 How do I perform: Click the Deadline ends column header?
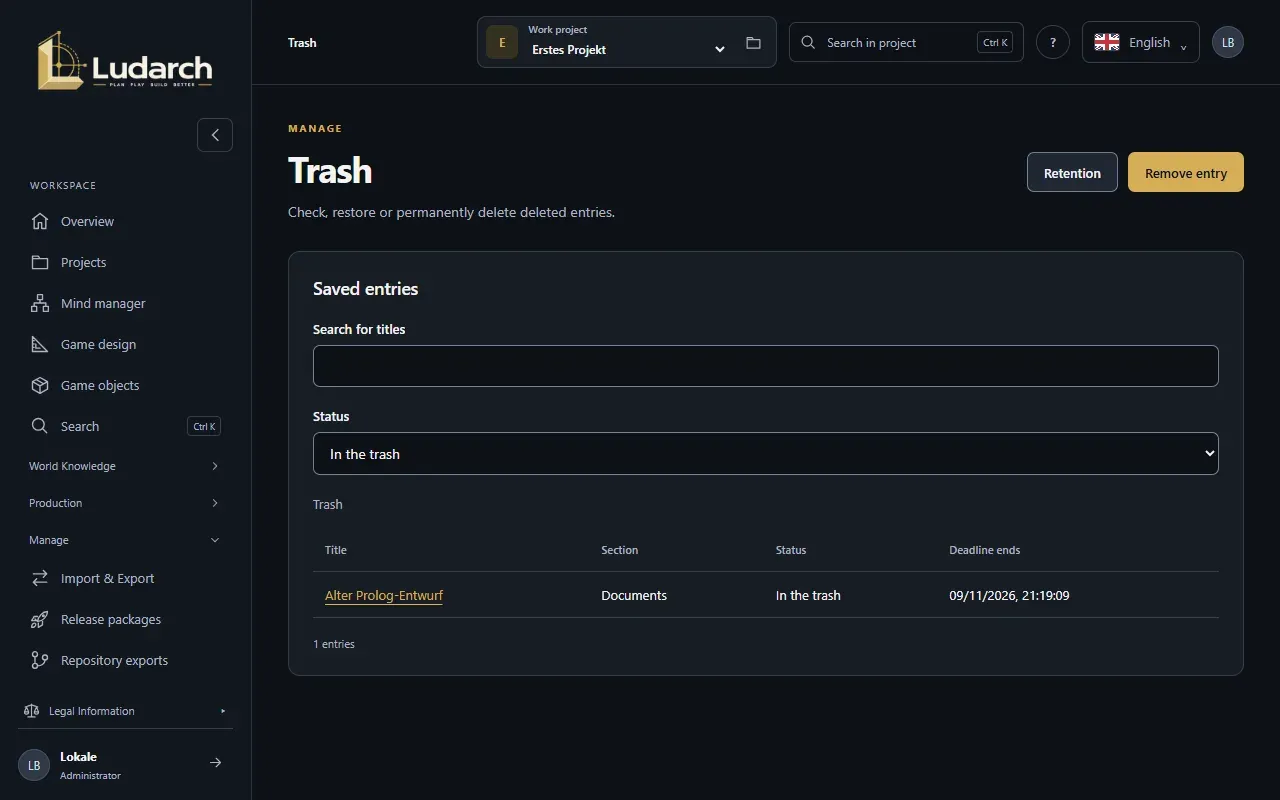(x=985, y=550)
